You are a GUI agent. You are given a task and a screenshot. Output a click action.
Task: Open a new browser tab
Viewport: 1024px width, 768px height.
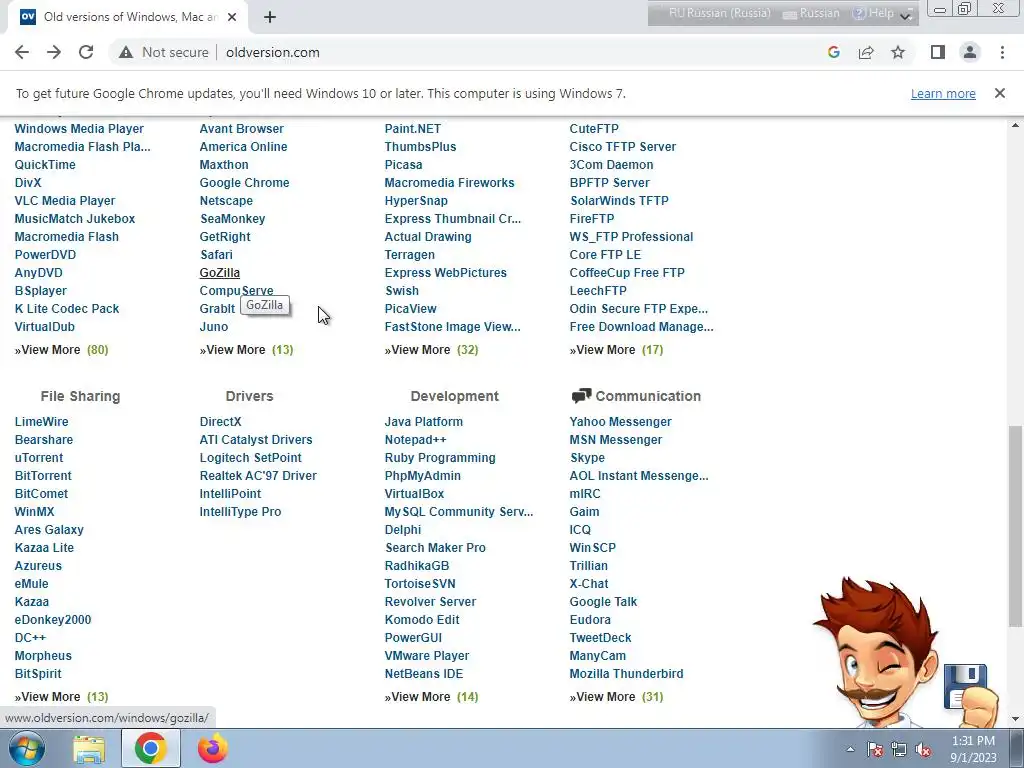270,17
